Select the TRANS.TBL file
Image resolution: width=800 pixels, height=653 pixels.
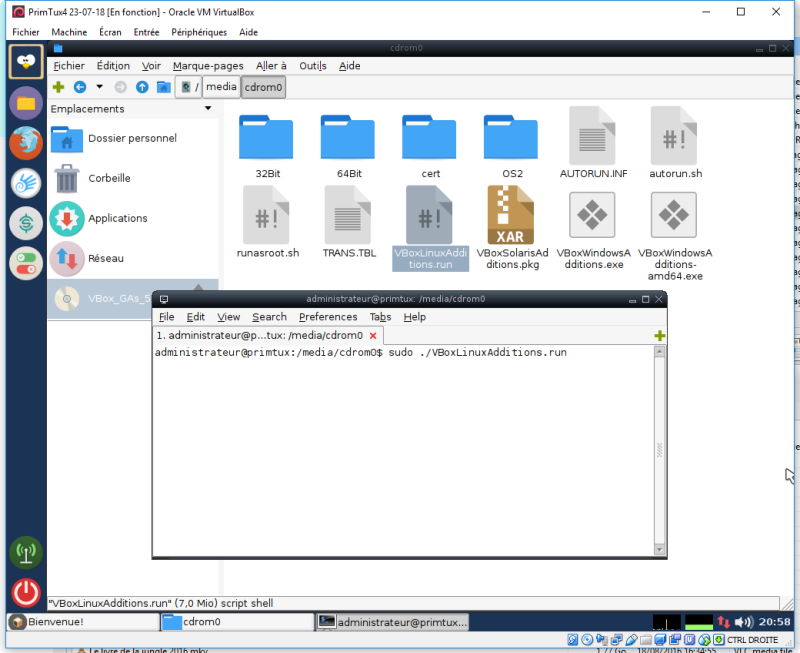point(348,222)
